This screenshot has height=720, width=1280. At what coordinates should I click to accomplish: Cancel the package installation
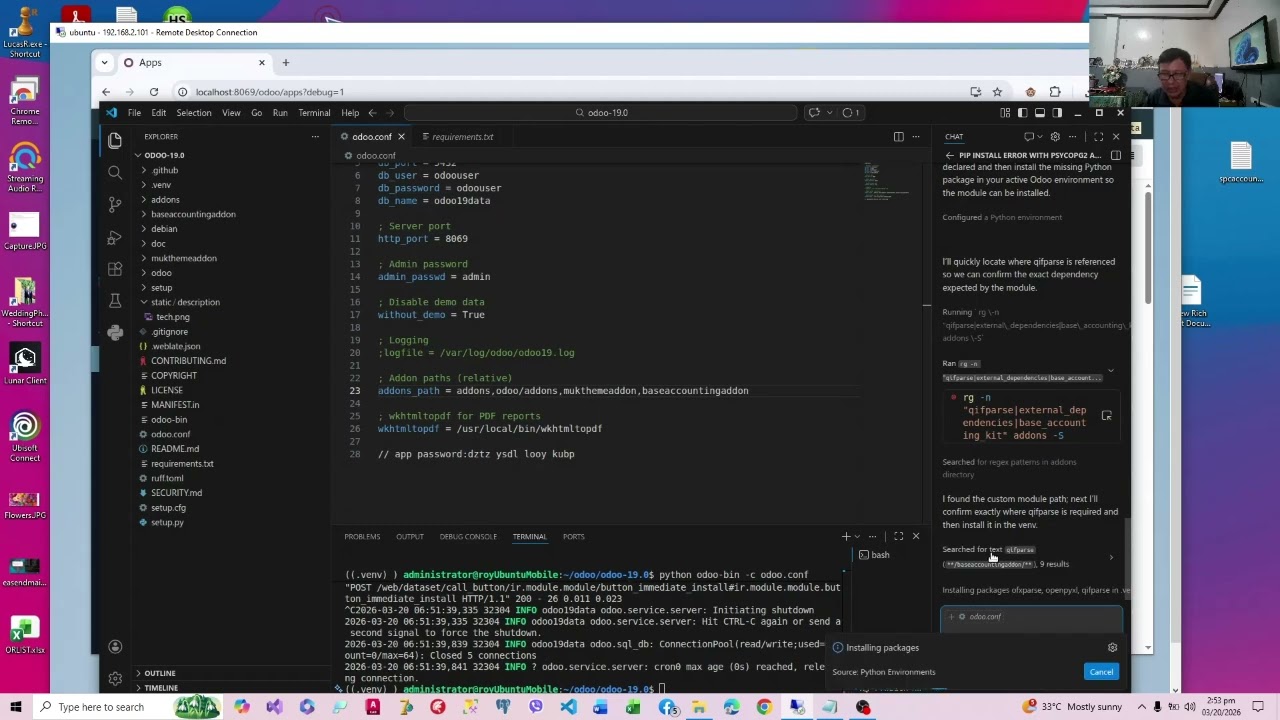tap(1101, 672)
